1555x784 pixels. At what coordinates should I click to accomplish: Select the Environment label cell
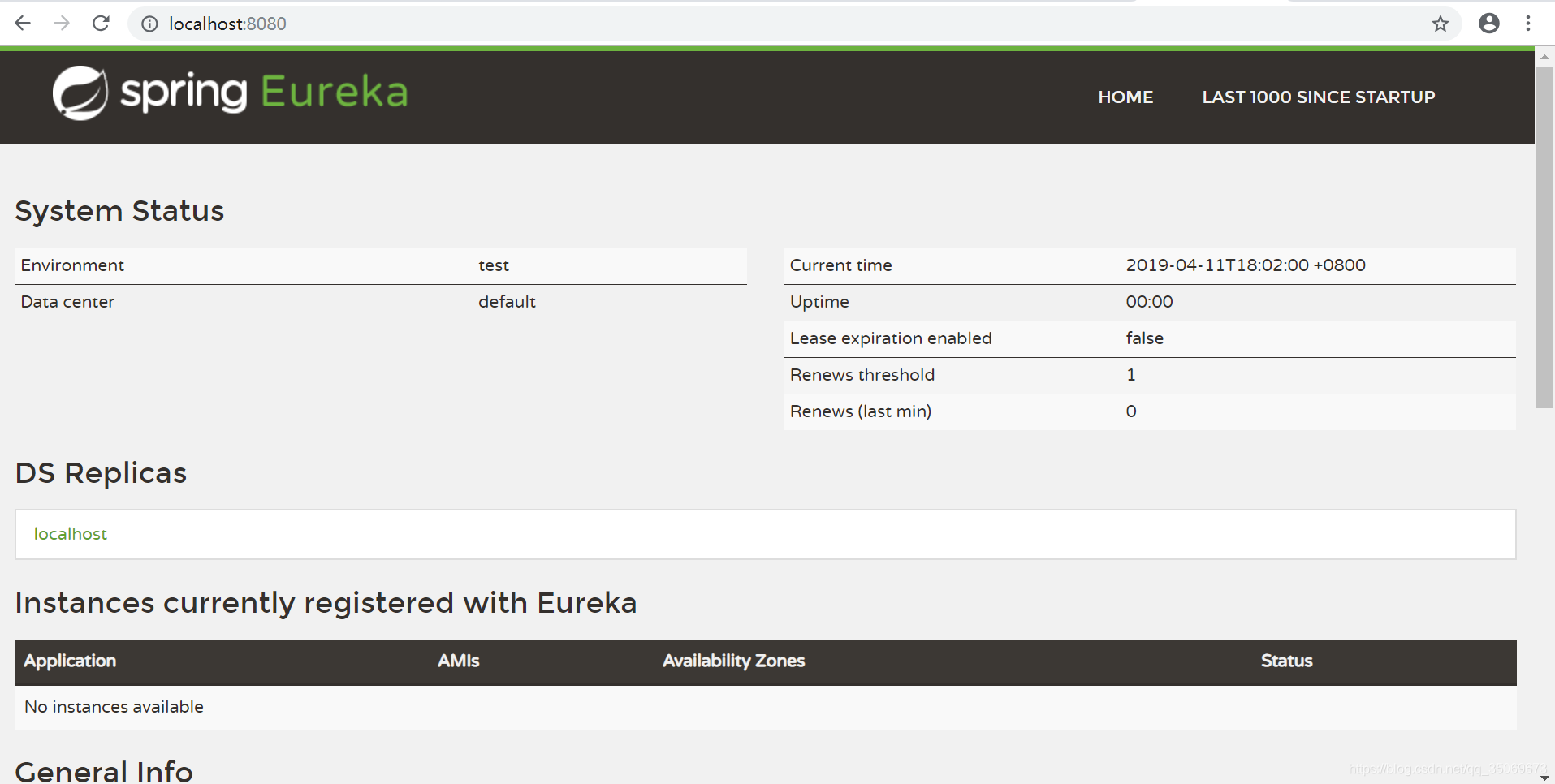72,265
